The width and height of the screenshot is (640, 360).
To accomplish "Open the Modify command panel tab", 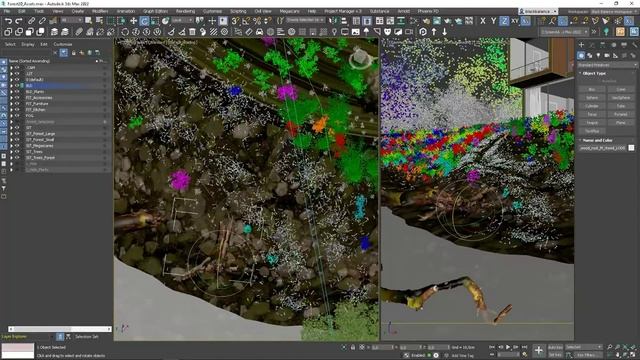I will (592, 44).
